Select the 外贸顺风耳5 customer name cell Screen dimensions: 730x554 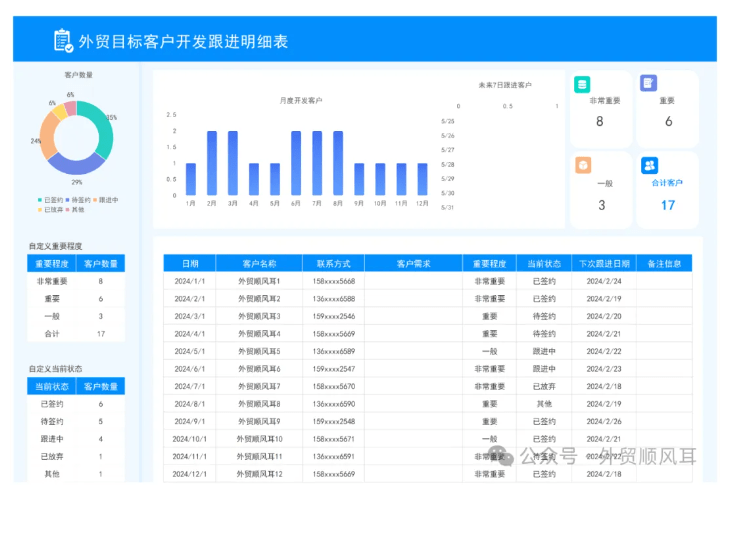(x=259, y=351)
